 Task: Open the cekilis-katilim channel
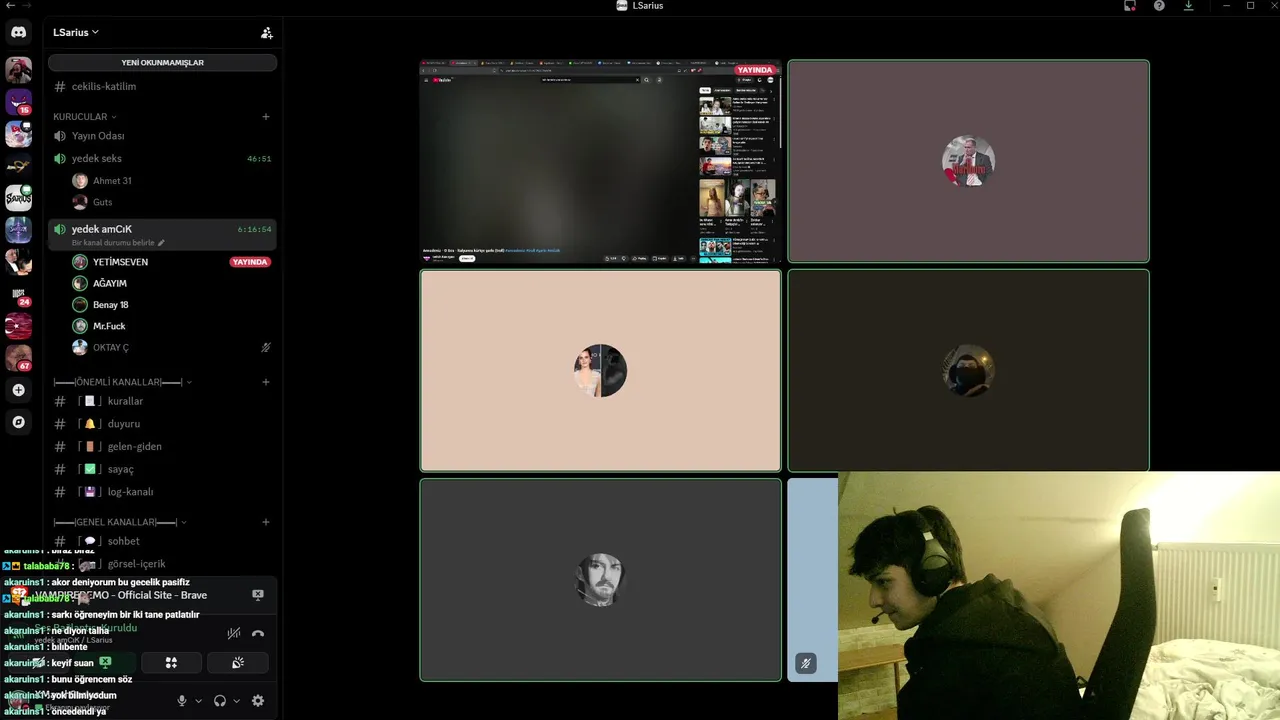point(162,86)
